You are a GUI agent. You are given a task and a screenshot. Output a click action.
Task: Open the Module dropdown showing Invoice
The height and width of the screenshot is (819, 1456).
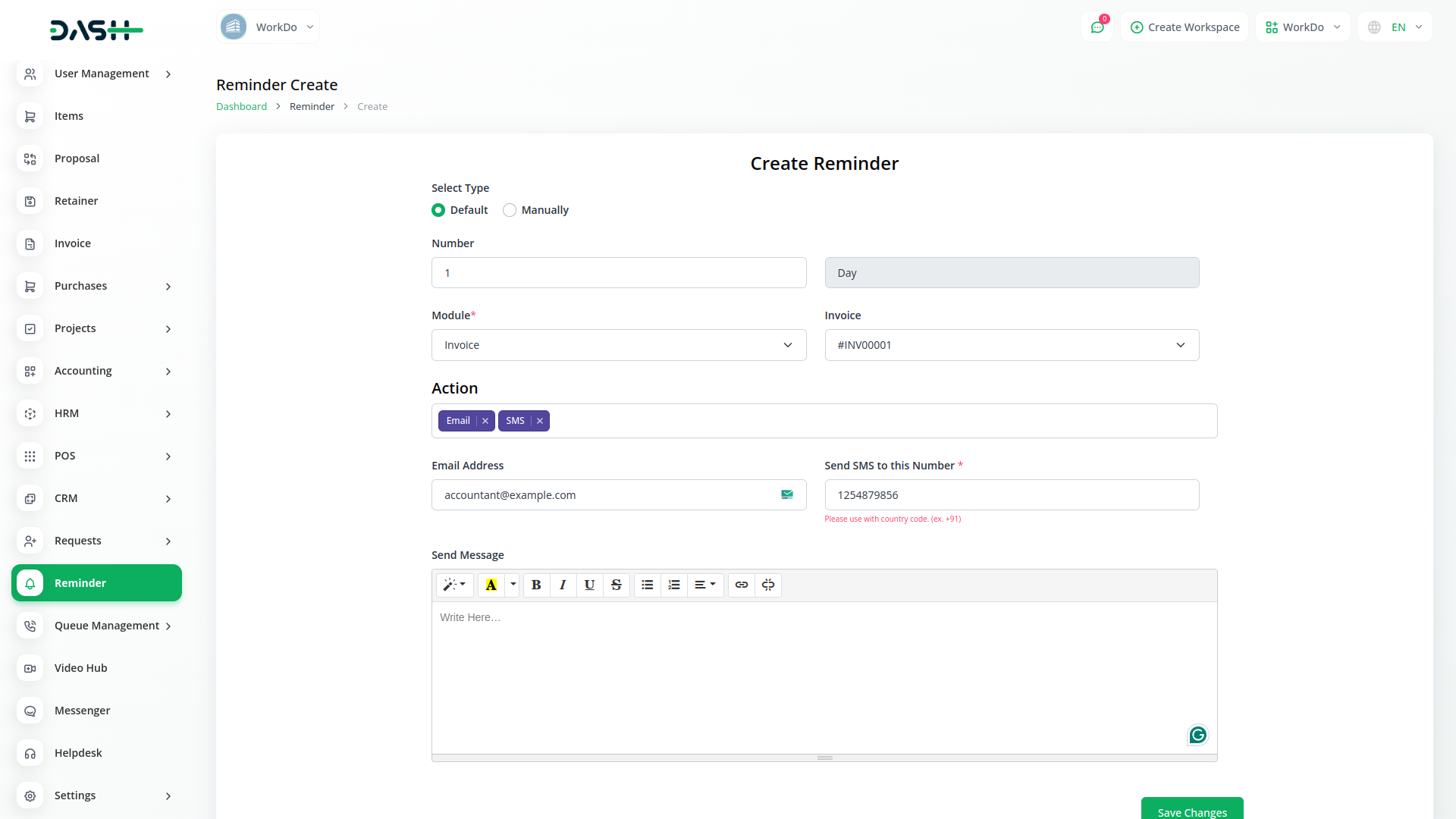tap(618, 345)
